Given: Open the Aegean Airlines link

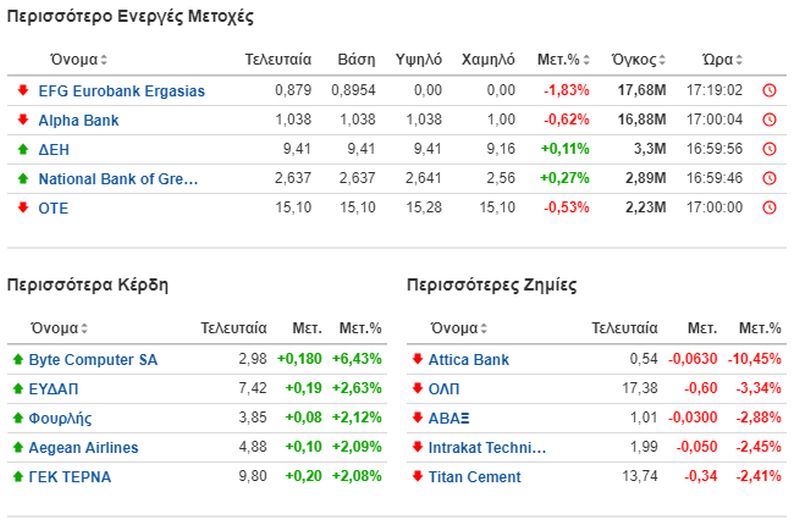Looking at the screenshot, I should 83,448.
